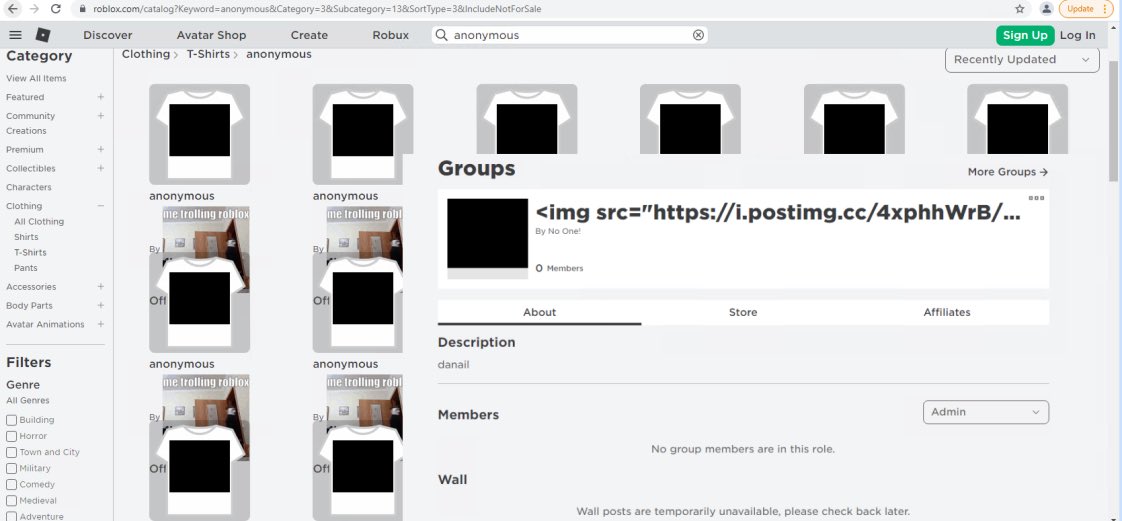Check the Building genre checkbox
This screenshot has width=1122, height=521.
(x=11, y=420)
